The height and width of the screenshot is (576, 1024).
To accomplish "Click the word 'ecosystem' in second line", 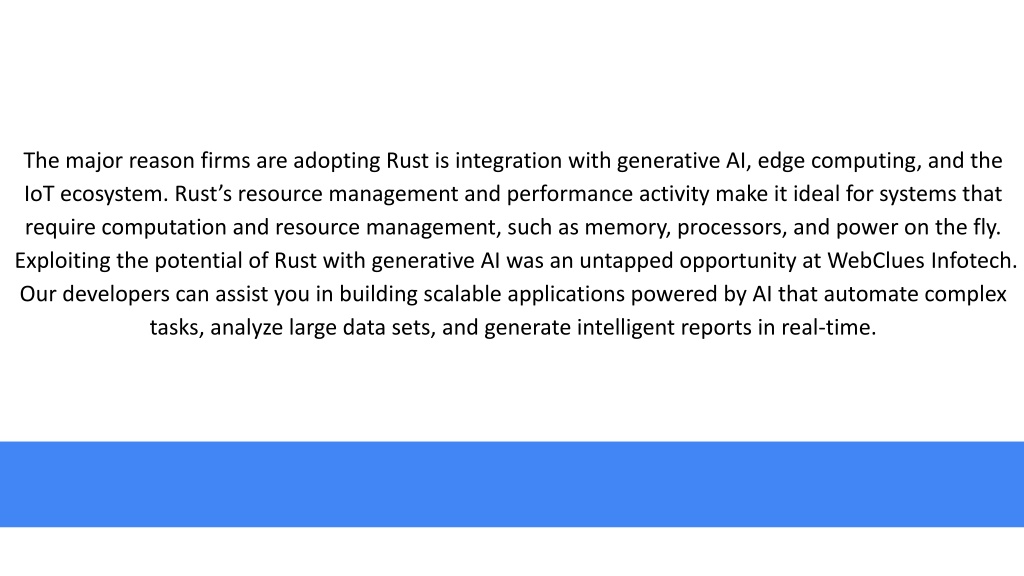I will (114, 195).
